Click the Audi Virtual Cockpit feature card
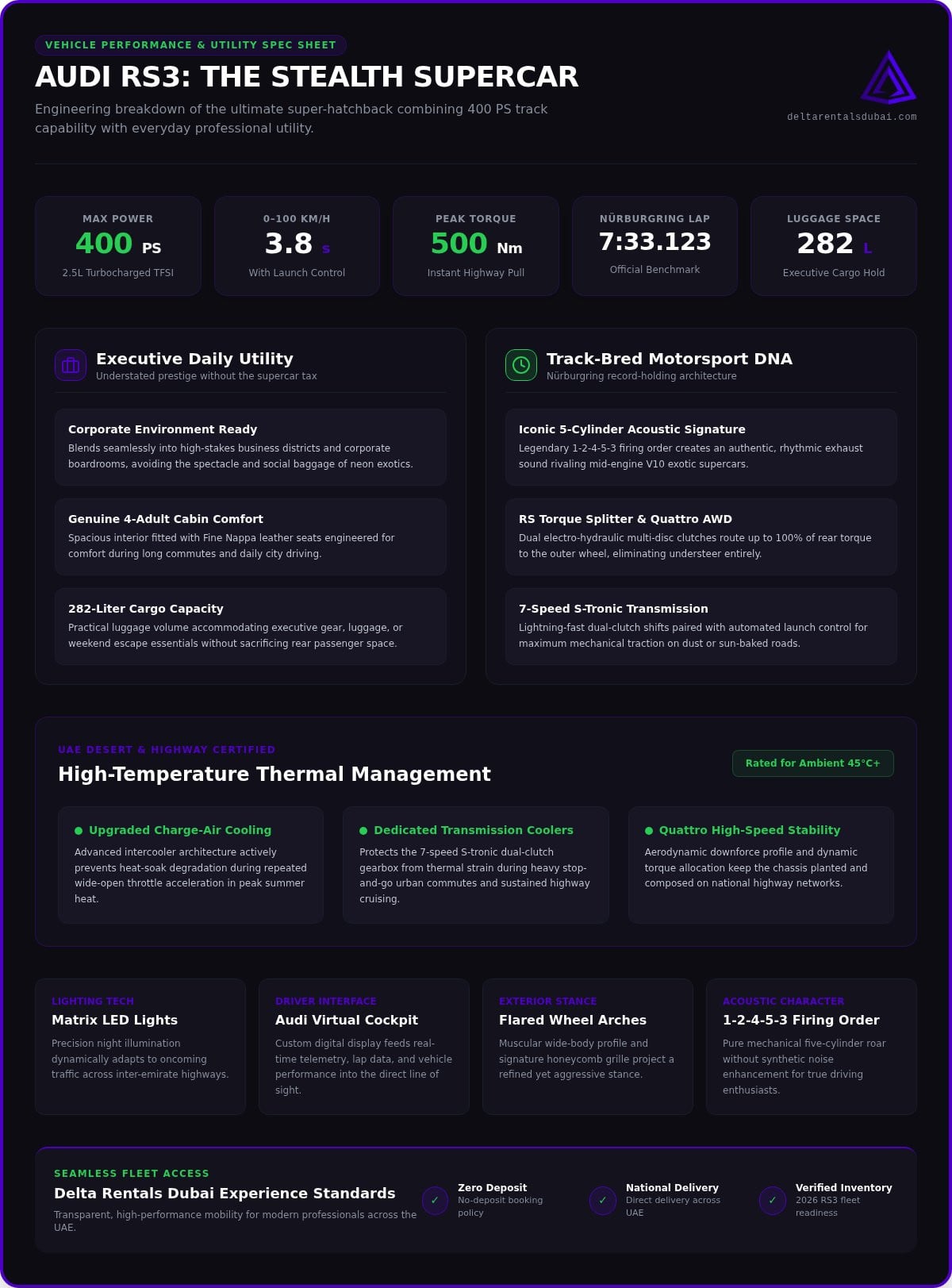 (364, 1047)
